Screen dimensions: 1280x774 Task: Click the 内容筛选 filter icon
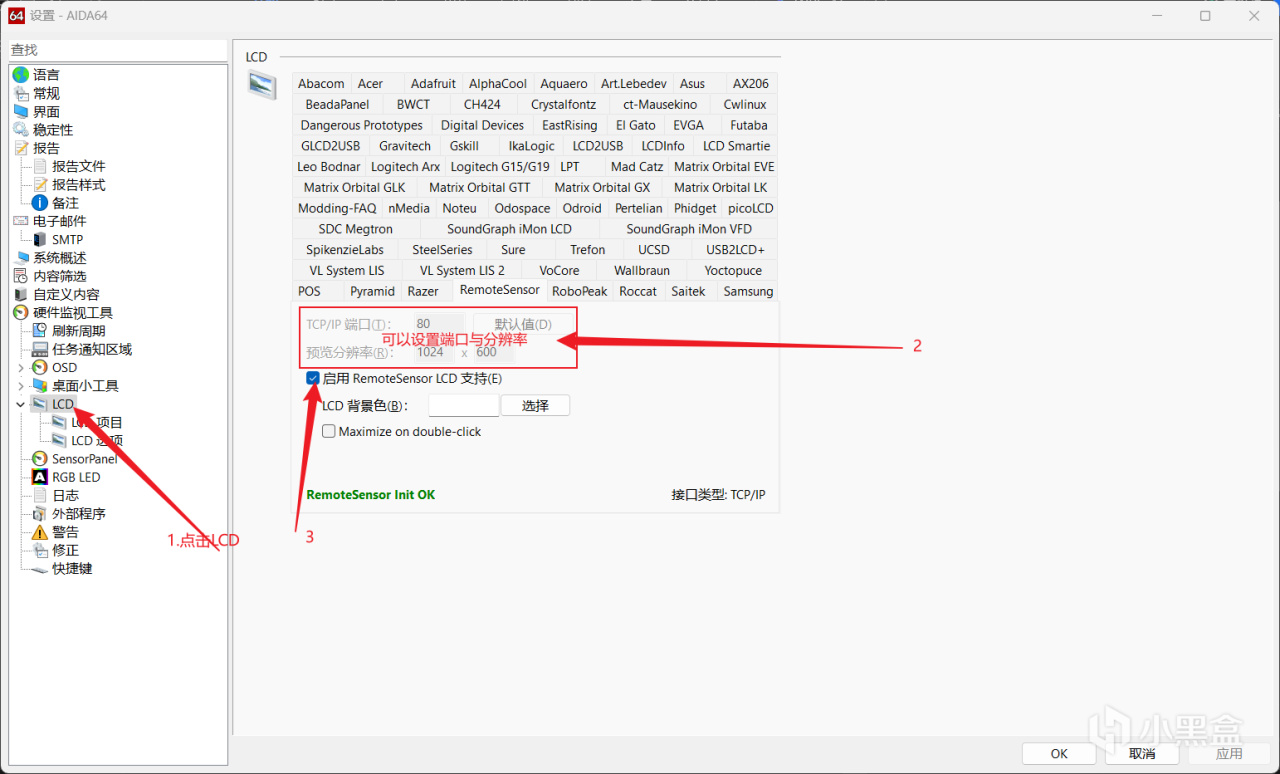pyautogui.click(x=21, y=276)
